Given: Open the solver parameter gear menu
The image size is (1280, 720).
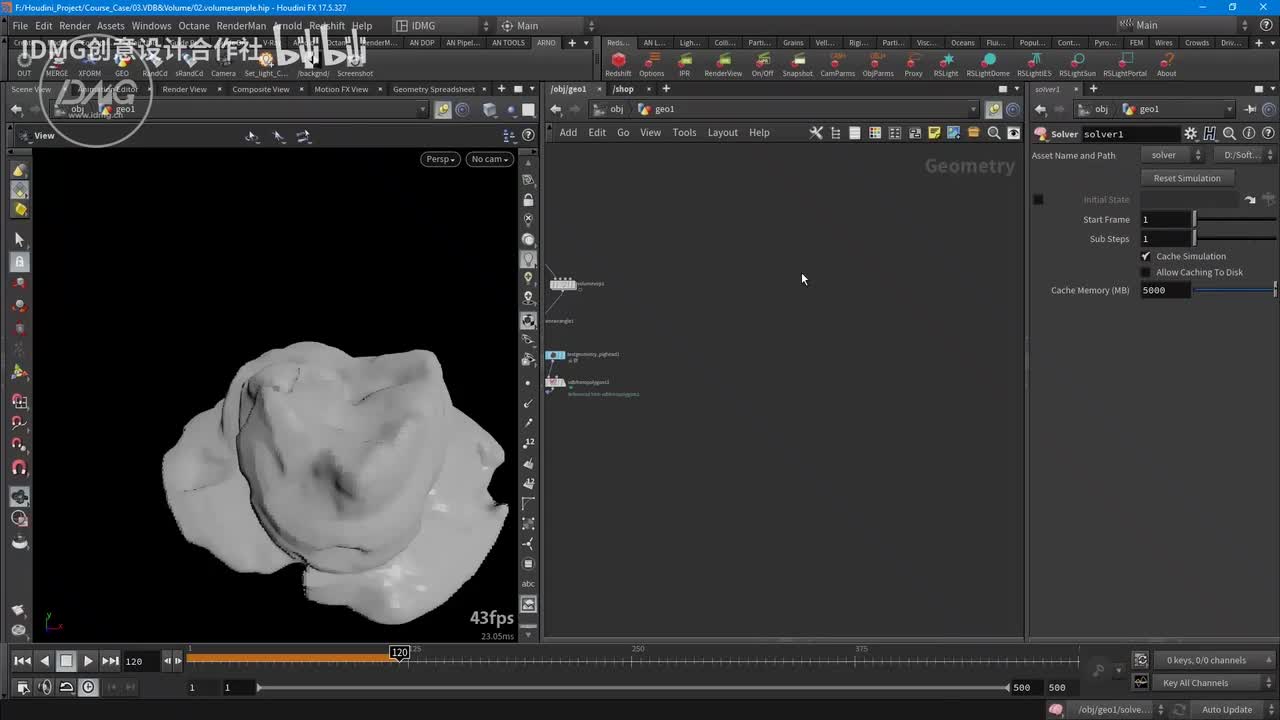Looking at the screenshot, I should click(x=1190, y=134).
